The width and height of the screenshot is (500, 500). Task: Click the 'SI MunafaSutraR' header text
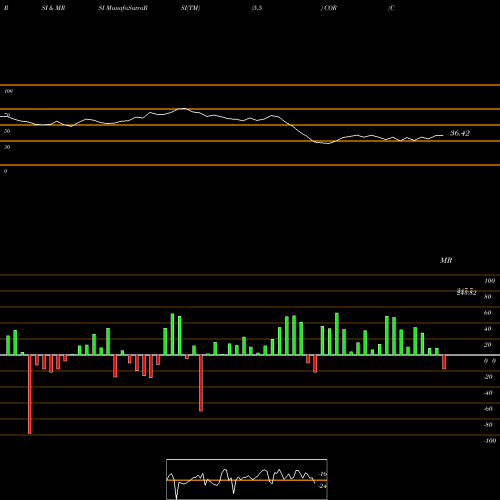[123, 8]
